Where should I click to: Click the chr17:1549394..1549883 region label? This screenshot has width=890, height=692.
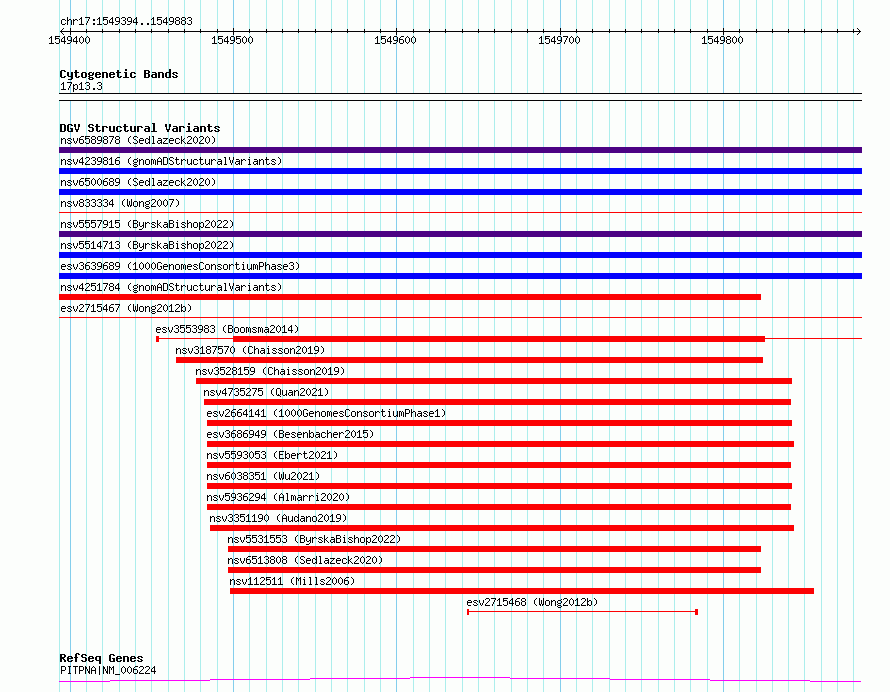pyautogui.click(x=126, y=22)
